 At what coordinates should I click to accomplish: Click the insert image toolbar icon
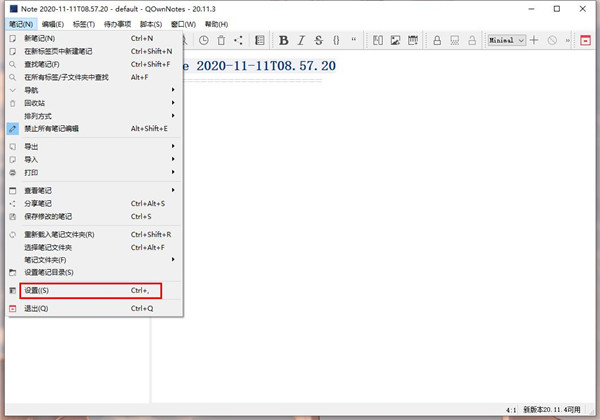coord(397,40)
